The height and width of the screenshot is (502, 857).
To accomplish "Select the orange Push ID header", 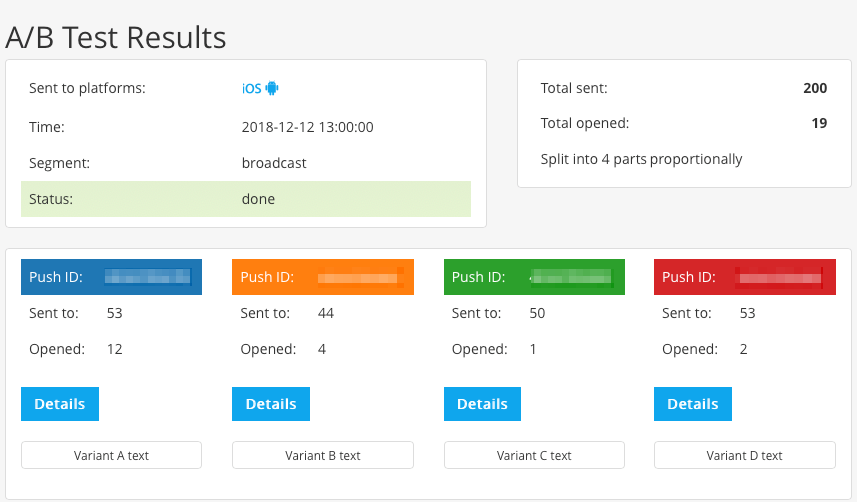I will tap(322, 277).
